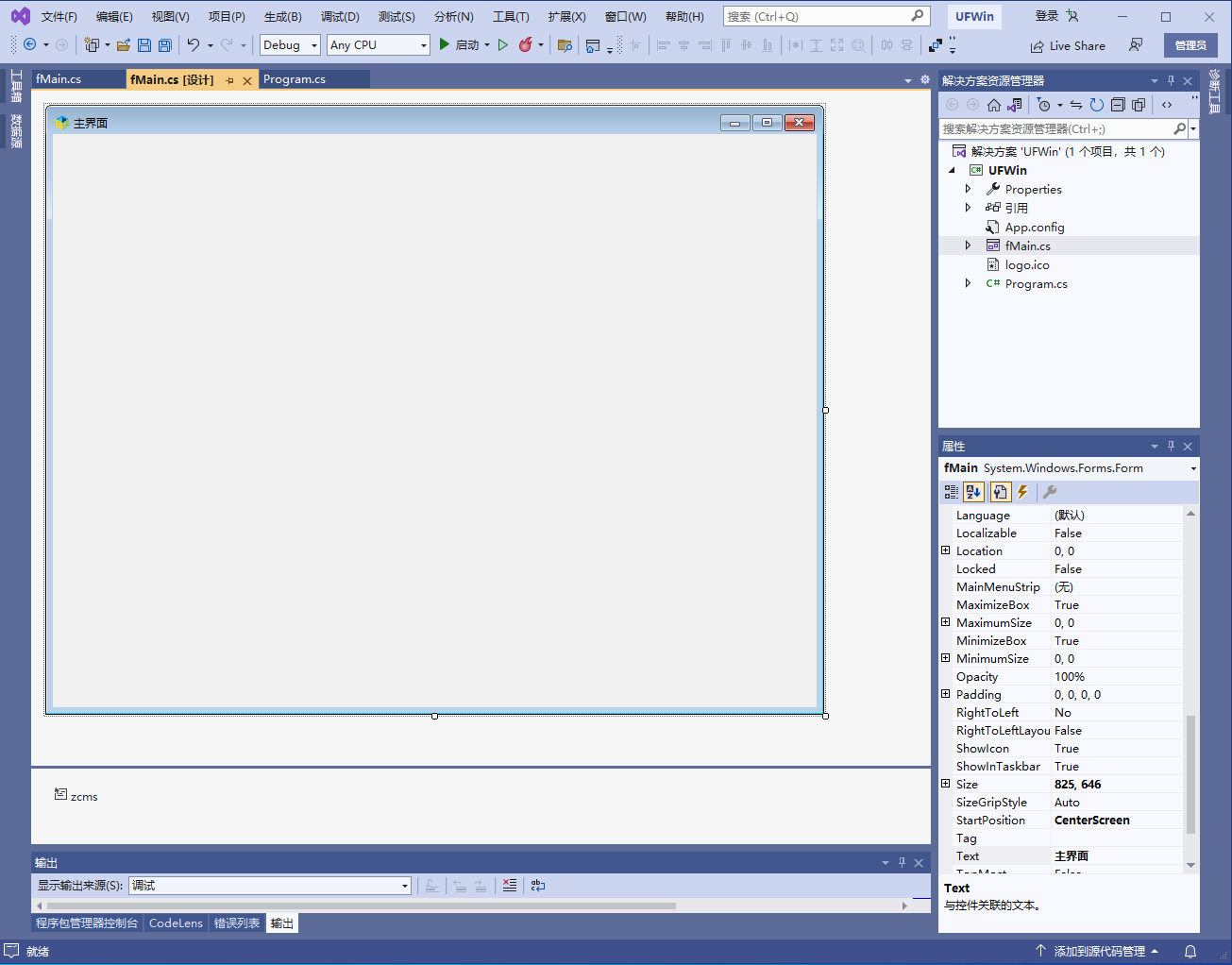This screenshot has height=965, width=1232.
Task: Open the 文件(F) menu
Action: point(59,17)
